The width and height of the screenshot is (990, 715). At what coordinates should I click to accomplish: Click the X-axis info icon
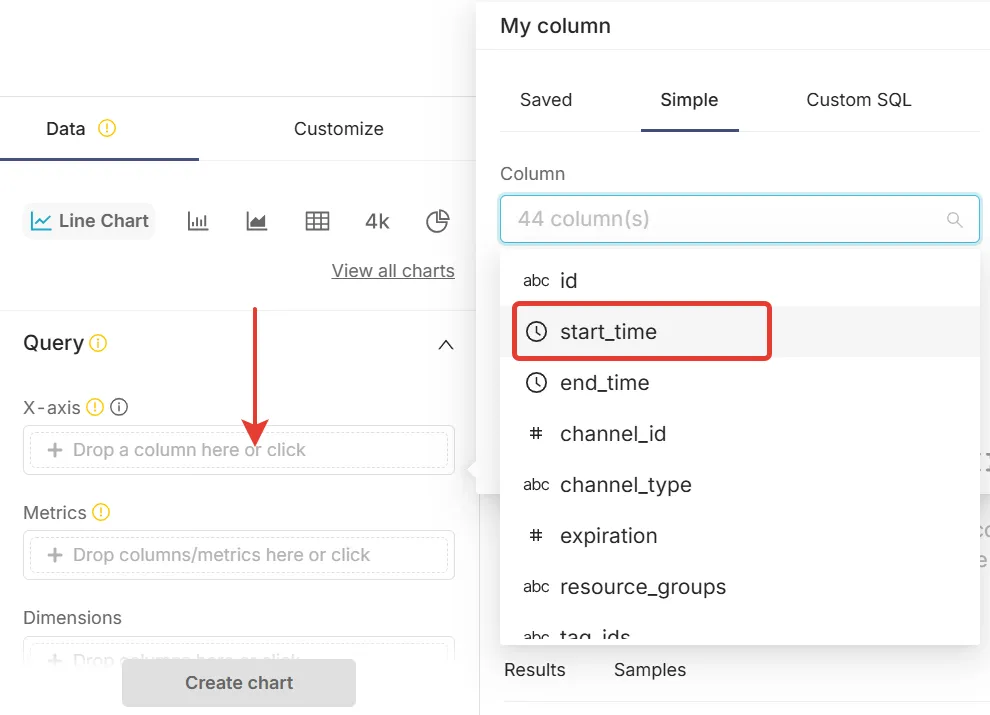(x=119, y=407)
